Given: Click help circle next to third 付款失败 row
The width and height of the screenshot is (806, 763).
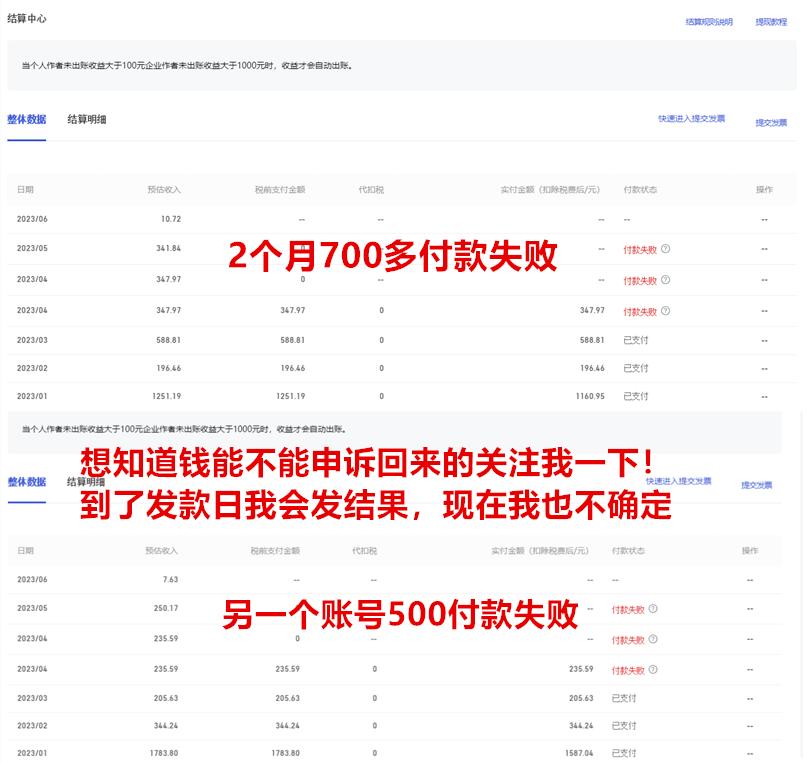Looking at the screenshot, I should pyautogui.click(x=665, y=310).
